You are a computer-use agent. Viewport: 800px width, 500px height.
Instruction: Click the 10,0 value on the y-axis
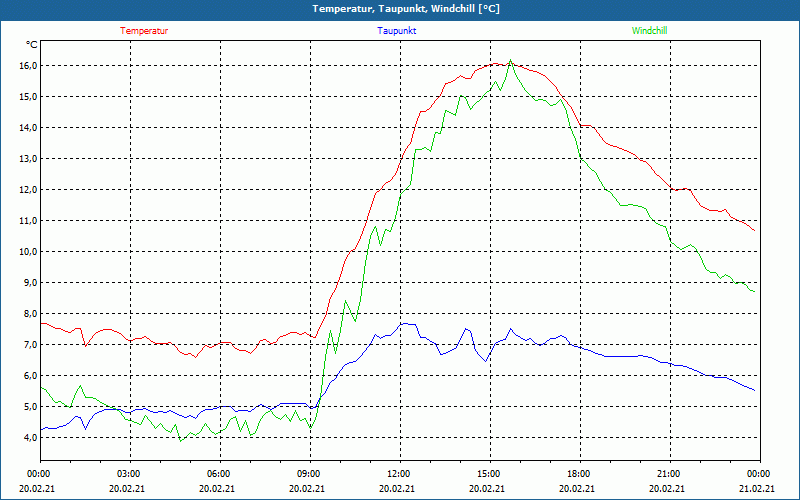click(28, 252)
